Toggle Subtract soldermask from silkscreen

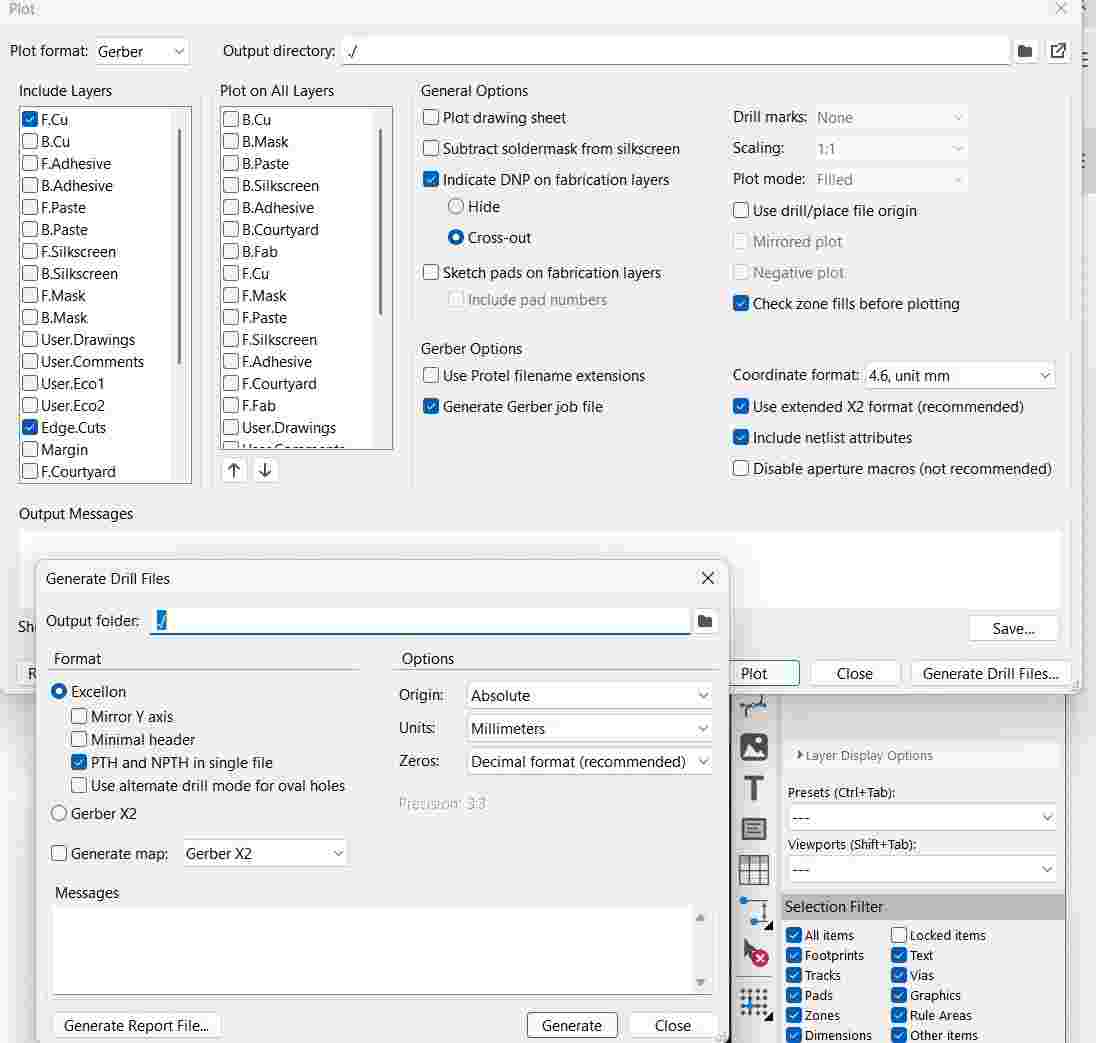pyautogui.click(x=431, y=148)
